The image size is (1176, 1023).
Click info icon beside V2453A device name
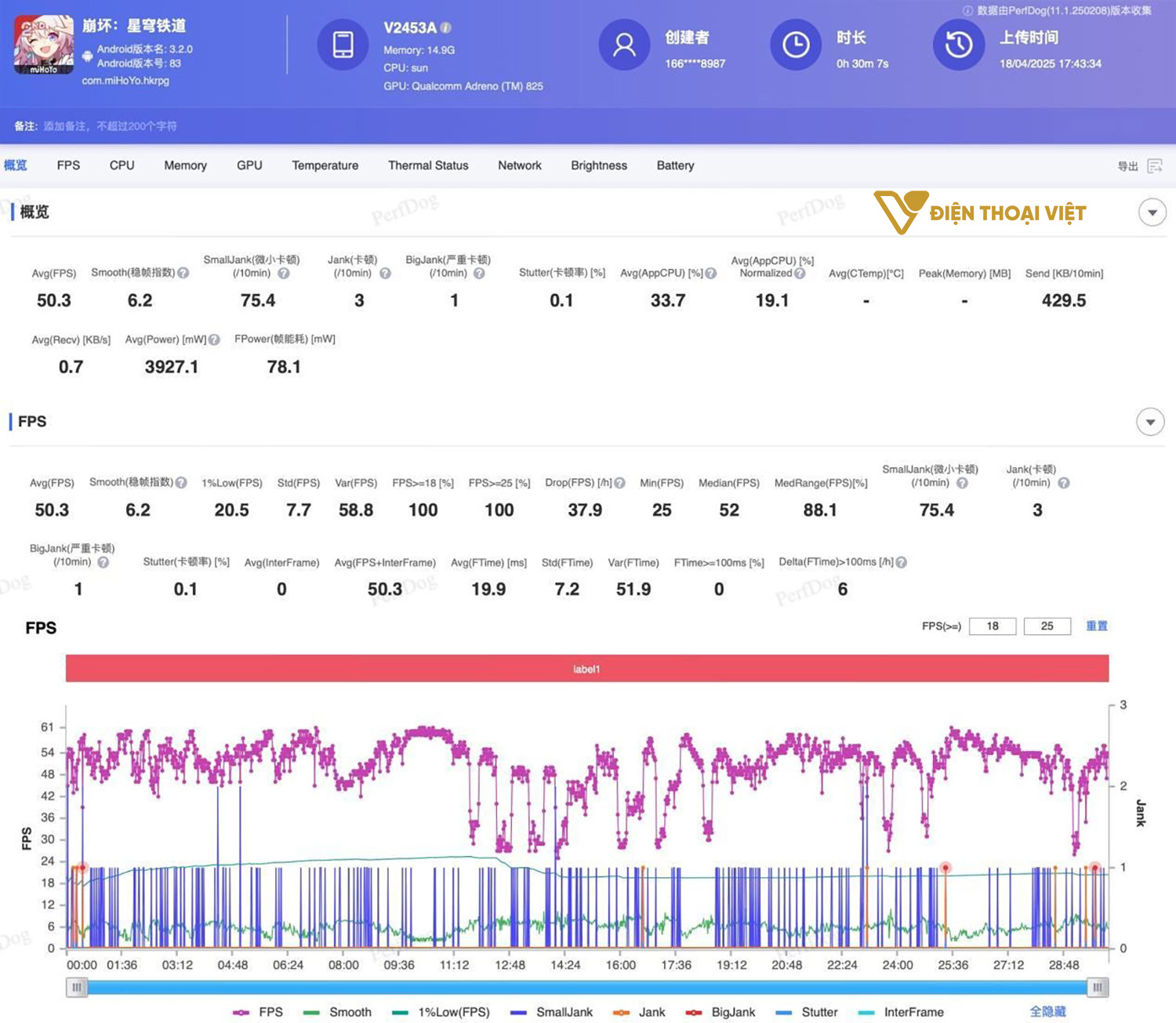(x=446, y=27)
